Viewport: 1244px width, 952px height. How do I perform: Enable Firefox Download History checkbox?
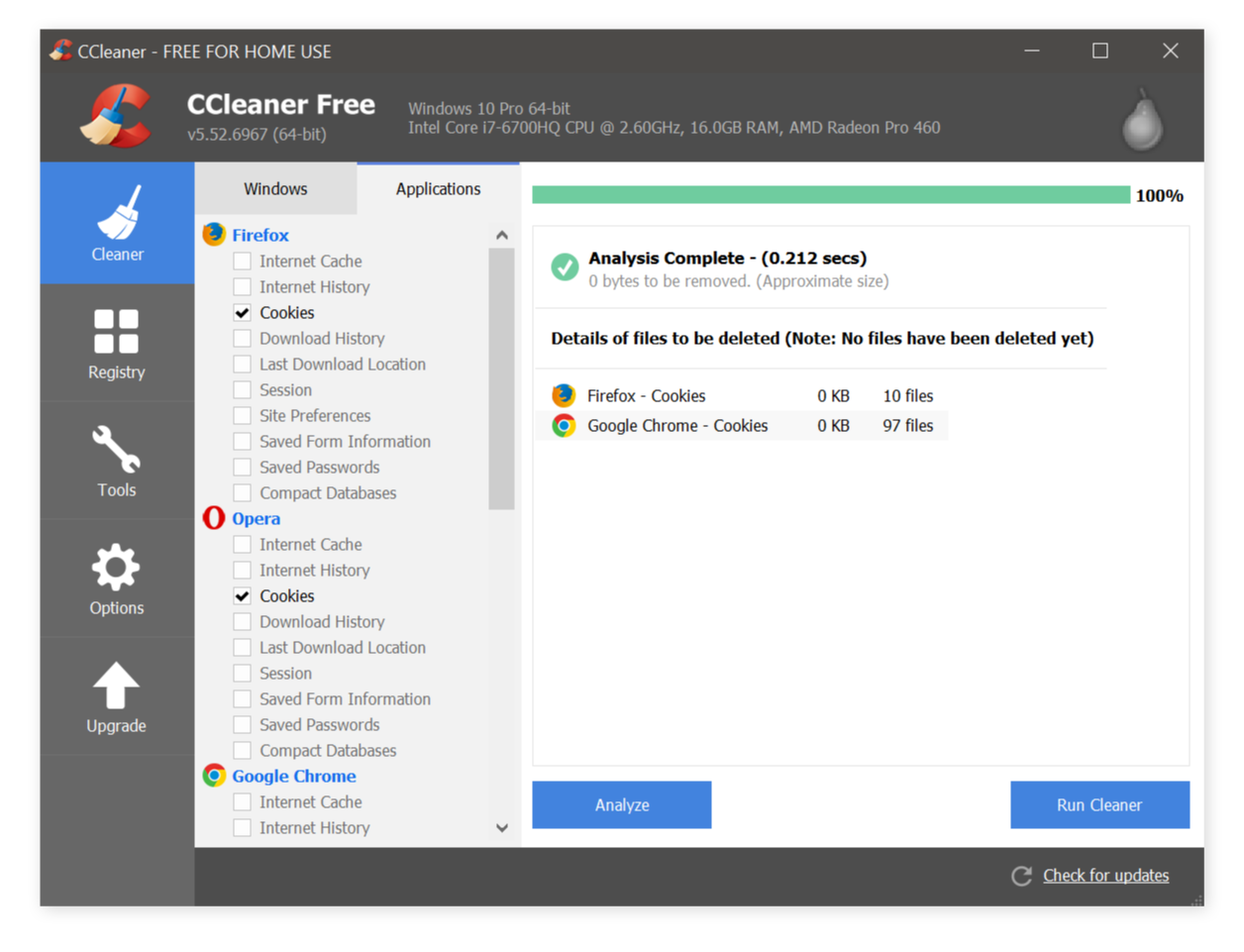[x=242, y=338]
